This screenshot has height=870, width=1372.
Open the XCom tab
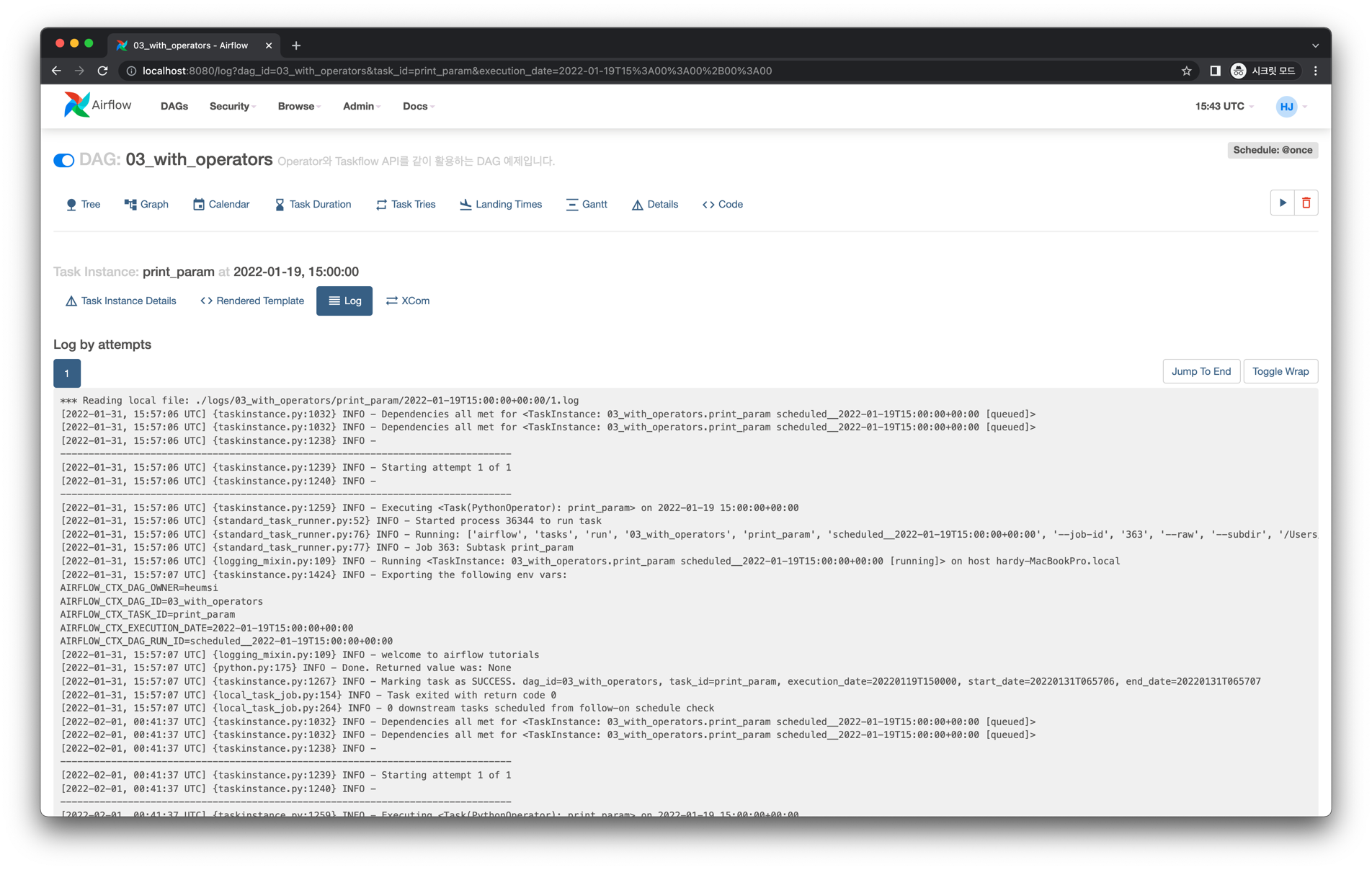click(408, 301)
